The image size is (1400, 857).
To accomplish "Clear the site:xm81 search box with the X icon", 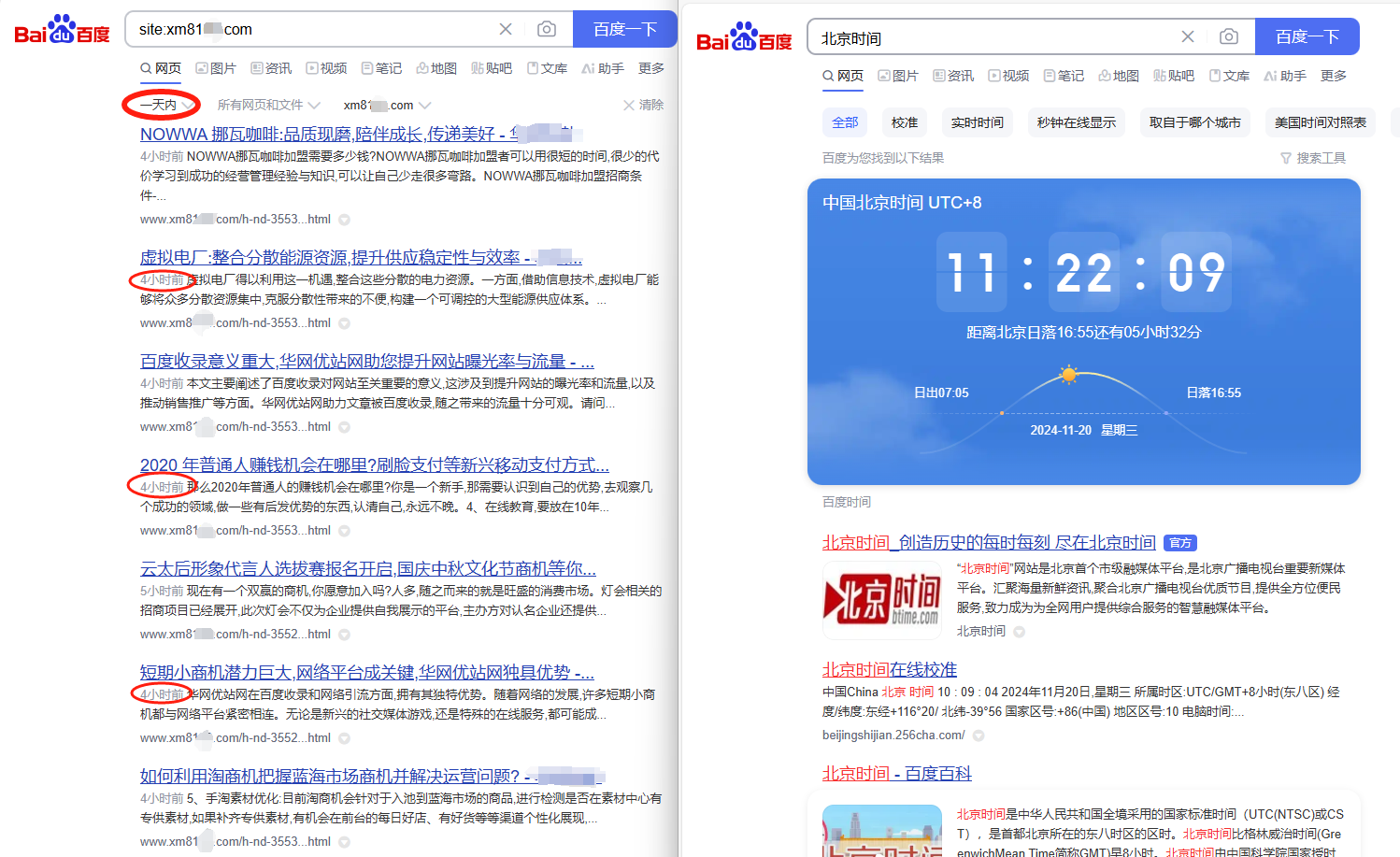I will click(506, 29).
